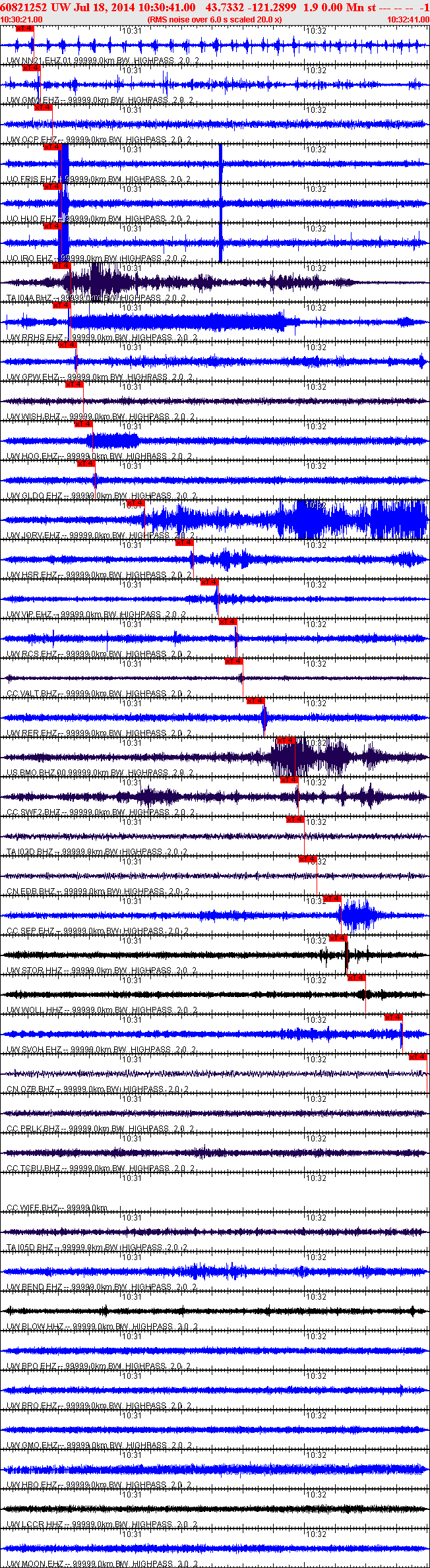Click station label UW BEND EHZ
The width and height of the screenshot is (430, 1568).
[34, 1287]
